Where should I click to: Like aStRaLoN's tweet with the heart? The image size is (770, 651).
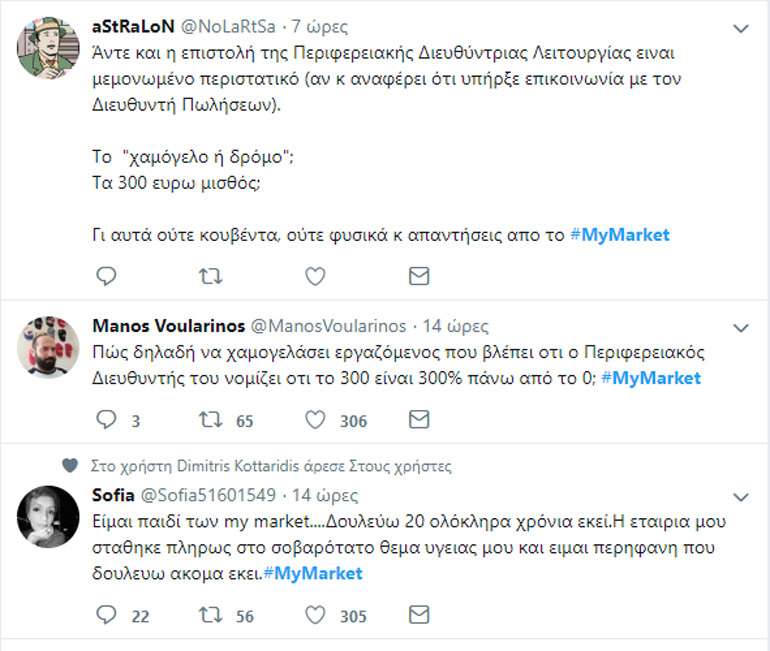pyautogui.click(x=315, y=275)
